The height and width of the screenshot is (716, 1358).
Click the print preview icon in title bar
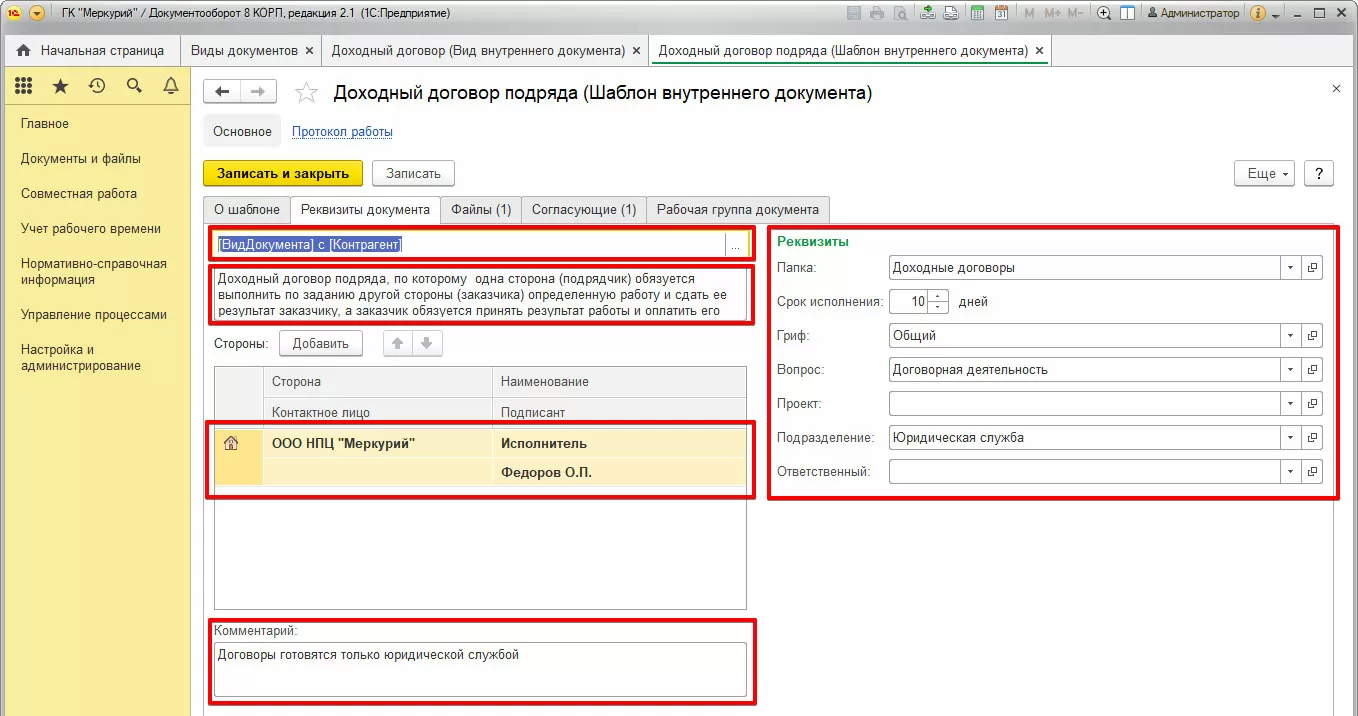pyautogui.click(x=899, y=13)
